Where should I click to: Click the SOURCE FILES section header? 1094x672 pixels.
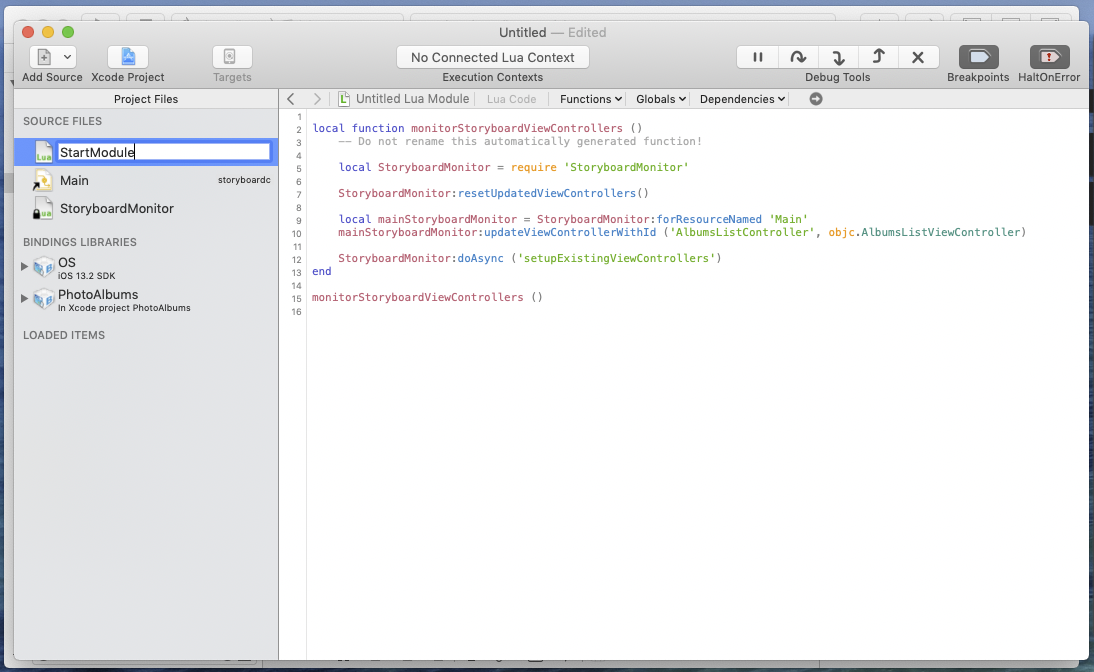pyautogui.click(x=62, y=121)
